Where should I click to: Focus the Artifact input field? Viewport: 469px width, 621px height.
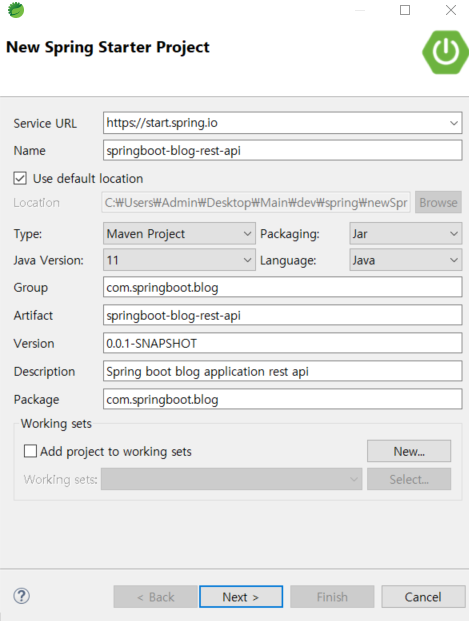click(x=282, y=315)
